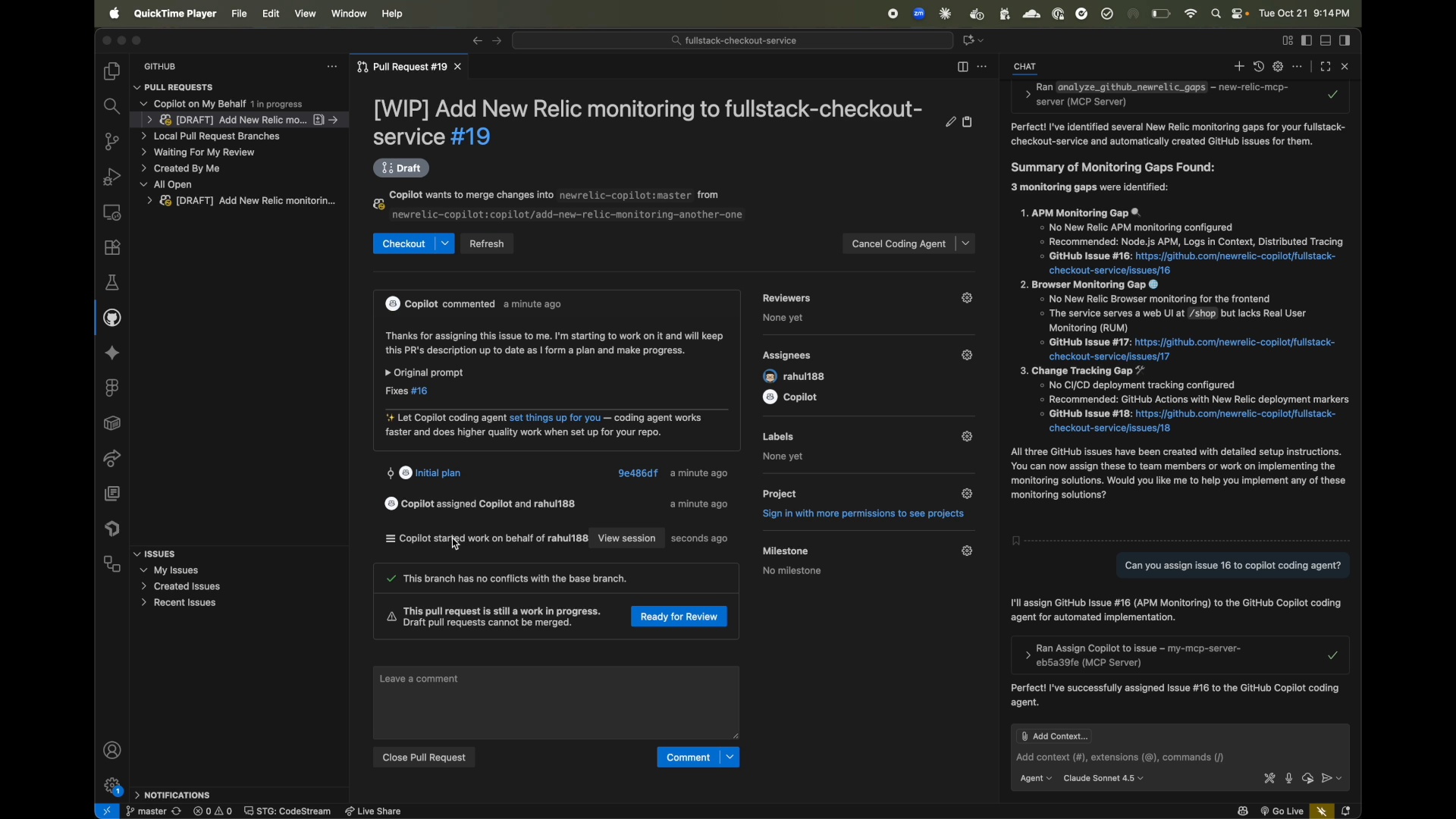Select the GitHub view icon
Viewport: 1456px width, 819px height.
(112, 318)
